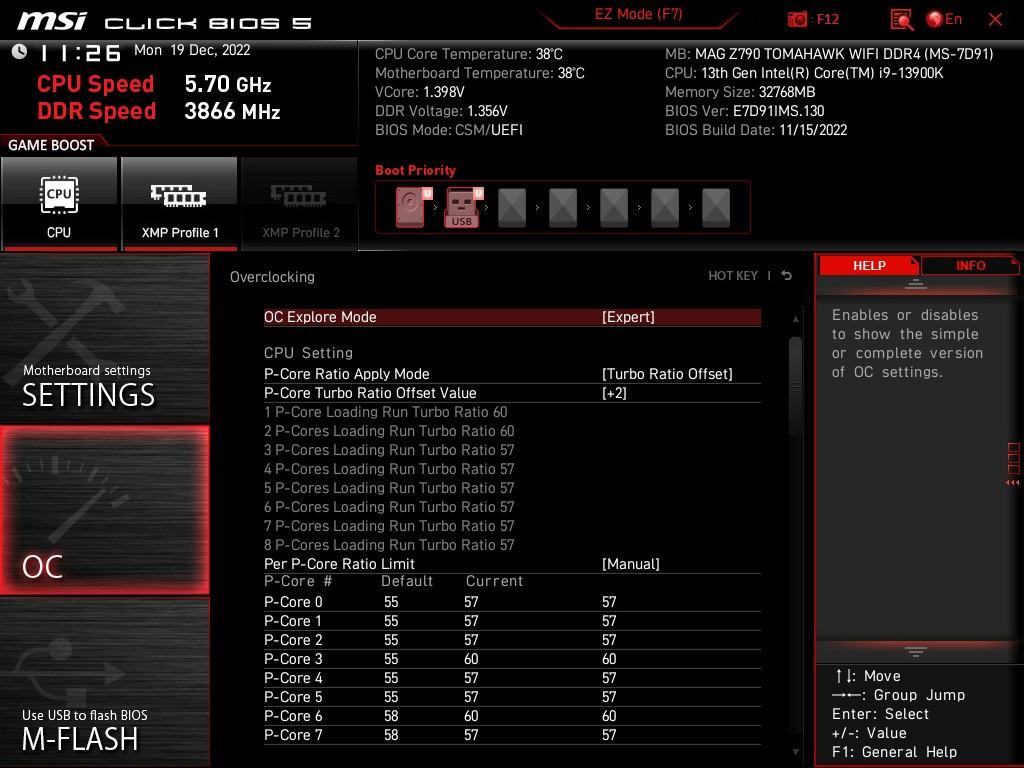Select hard disk boot priority device
1024x768 pixels.
pyautogui.click(x=414, y=207)
